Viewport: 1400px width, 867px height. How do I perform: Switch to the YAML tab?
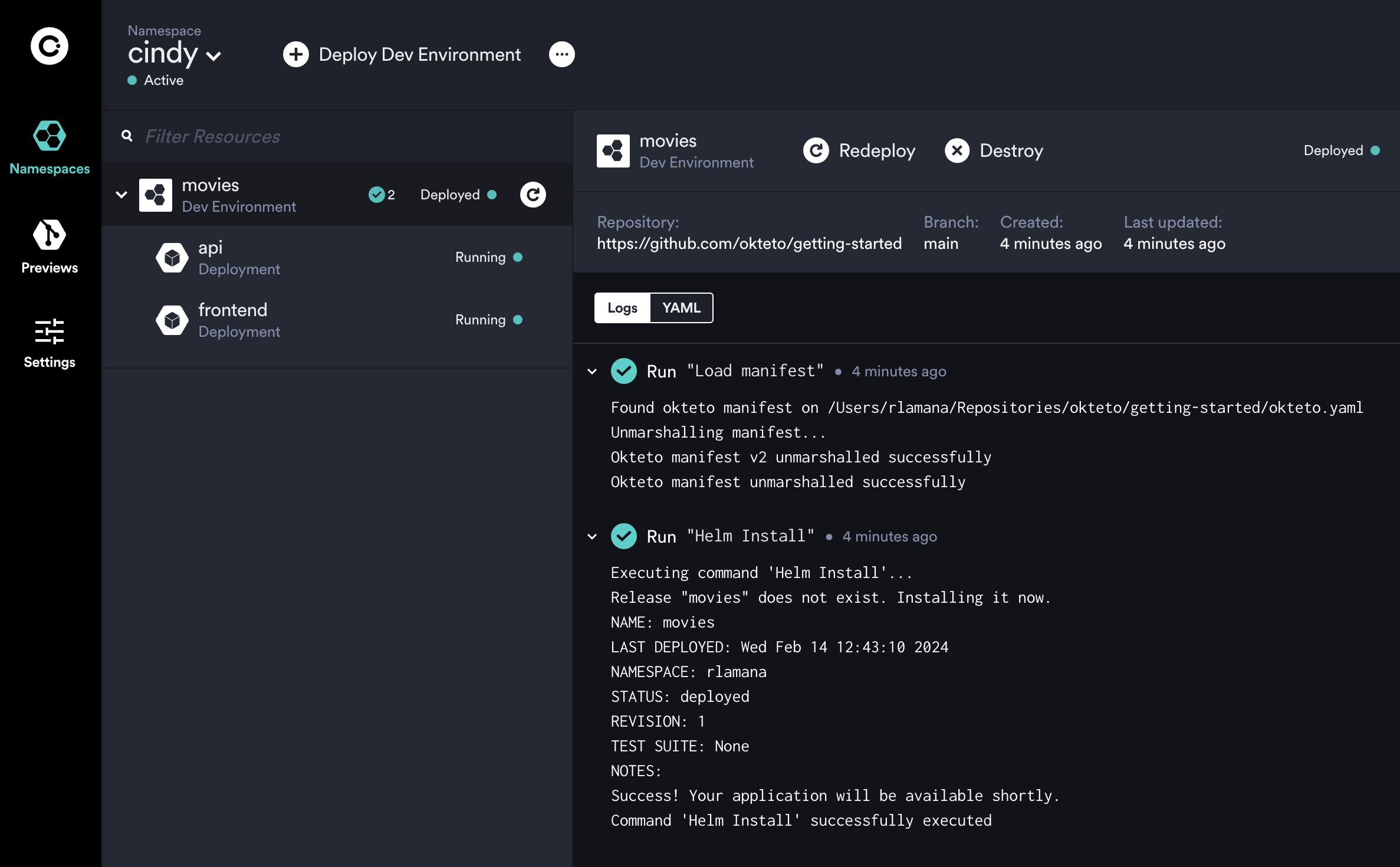(681, 308)
